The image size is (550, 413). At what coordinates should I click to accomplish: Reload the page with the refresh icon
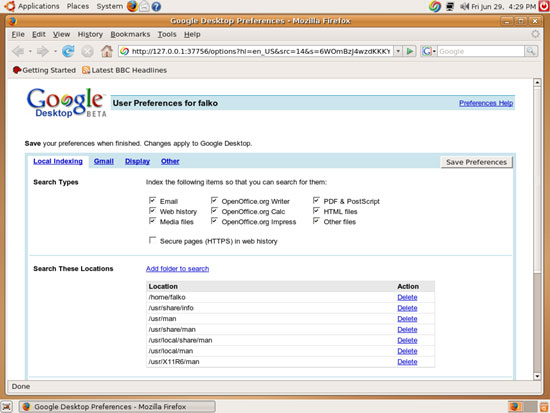coord(68,51)
